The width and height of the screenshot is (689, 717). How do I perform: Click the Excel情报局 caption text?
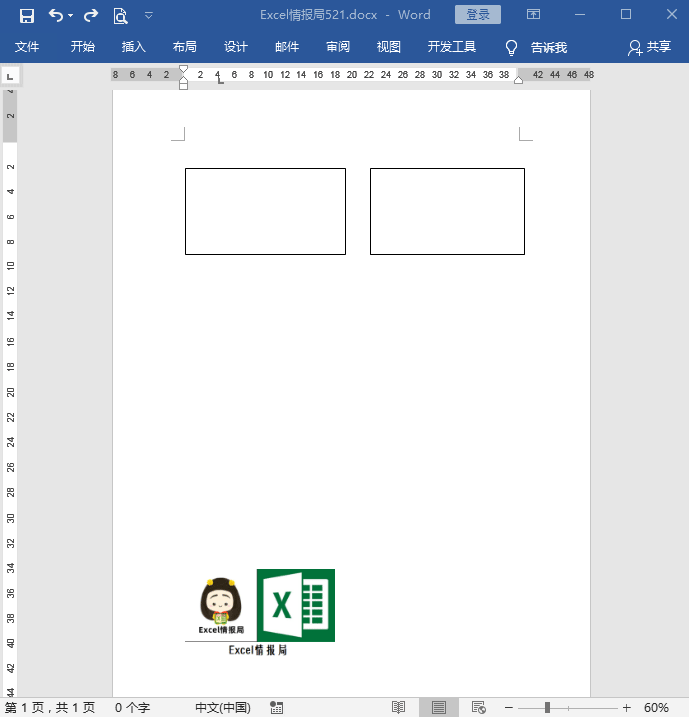click(258, 650)
